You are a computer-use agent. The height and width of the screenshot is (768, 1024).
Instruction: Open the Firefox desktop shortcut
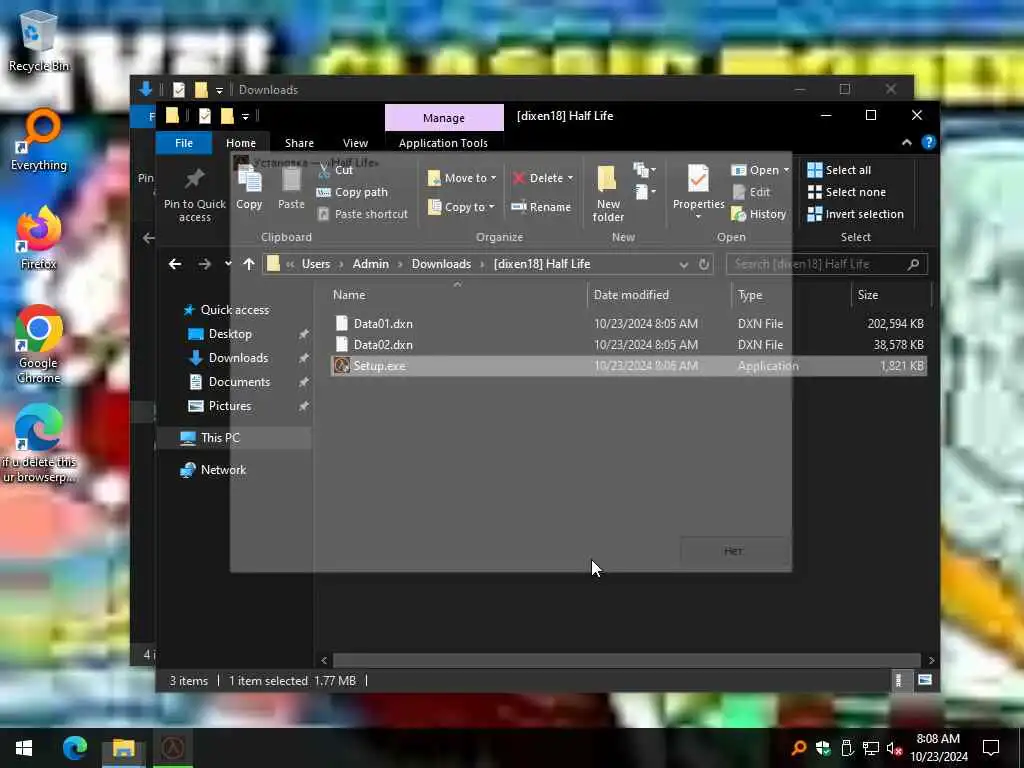click(x=38, y=238)
